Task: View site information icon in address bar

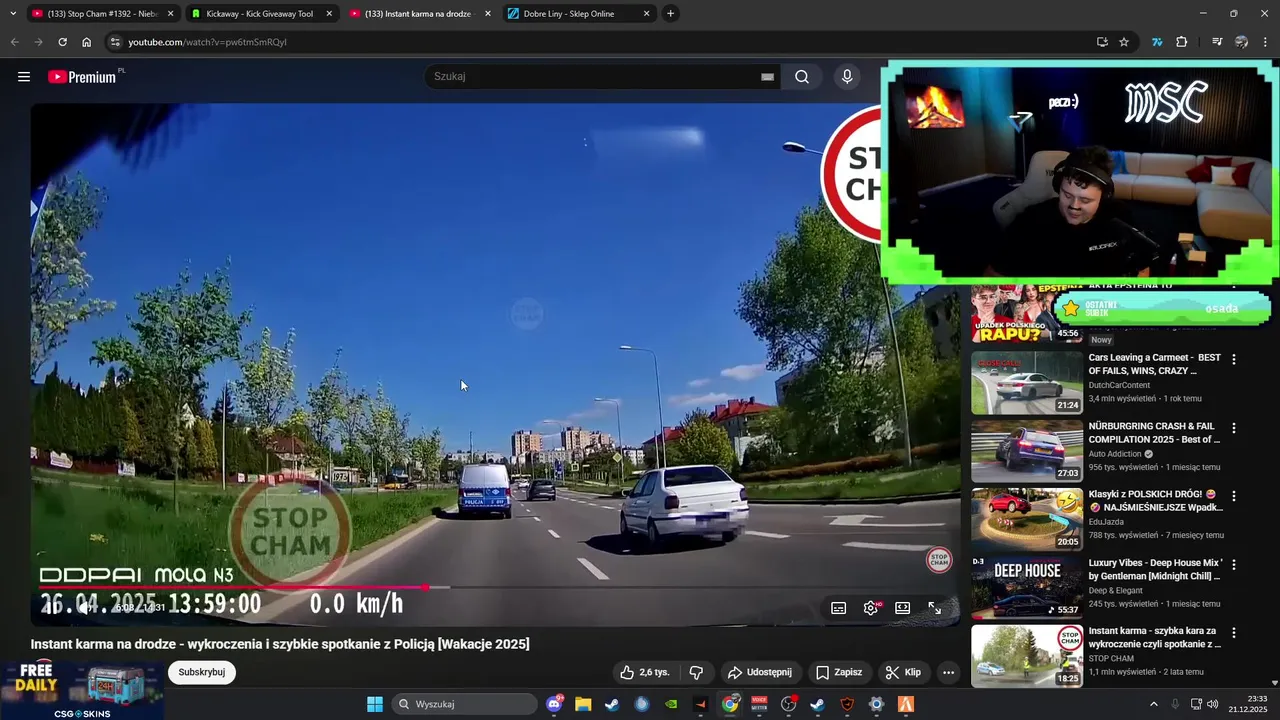Action: pyautogui.click(x=115, y=42)
